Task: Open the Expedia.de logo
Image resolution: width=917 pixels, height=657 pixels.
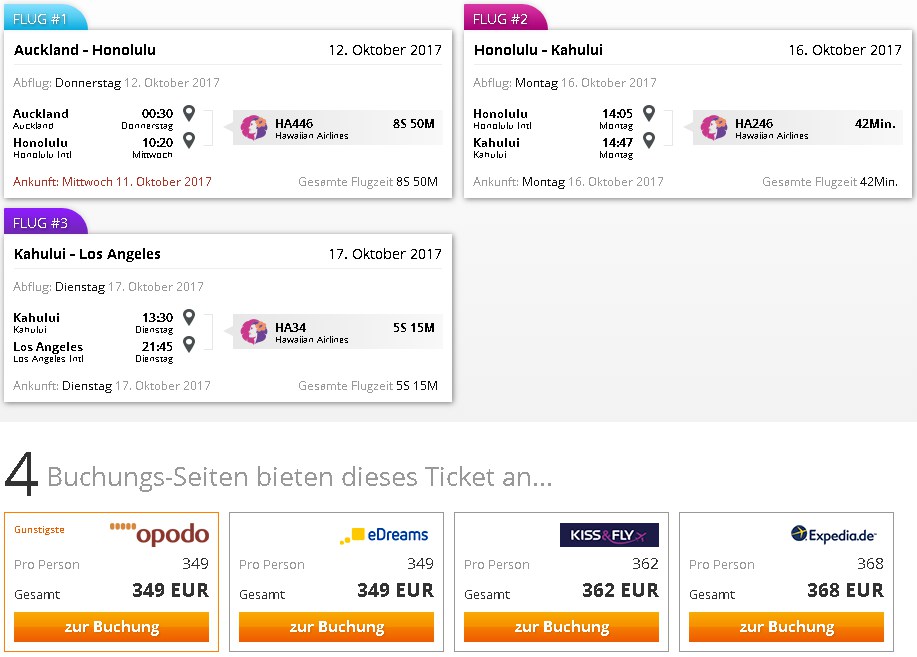Action: [x=833, y=534]
